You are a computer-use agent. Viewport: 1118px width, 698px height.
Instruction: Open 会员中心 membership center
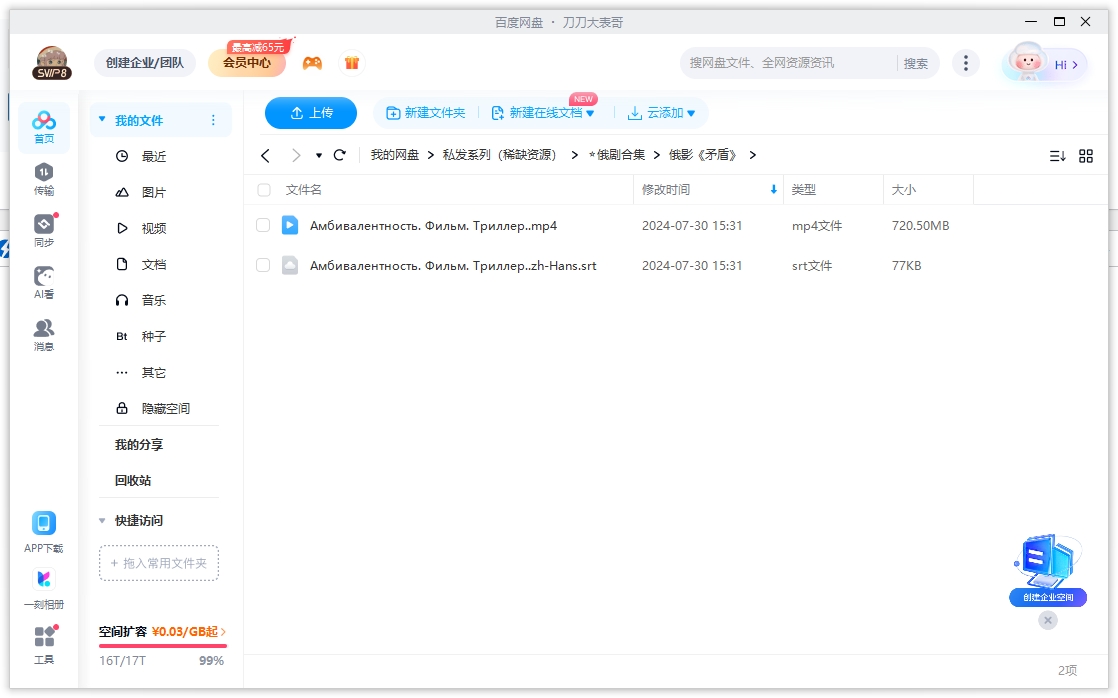tap(245, 62)
